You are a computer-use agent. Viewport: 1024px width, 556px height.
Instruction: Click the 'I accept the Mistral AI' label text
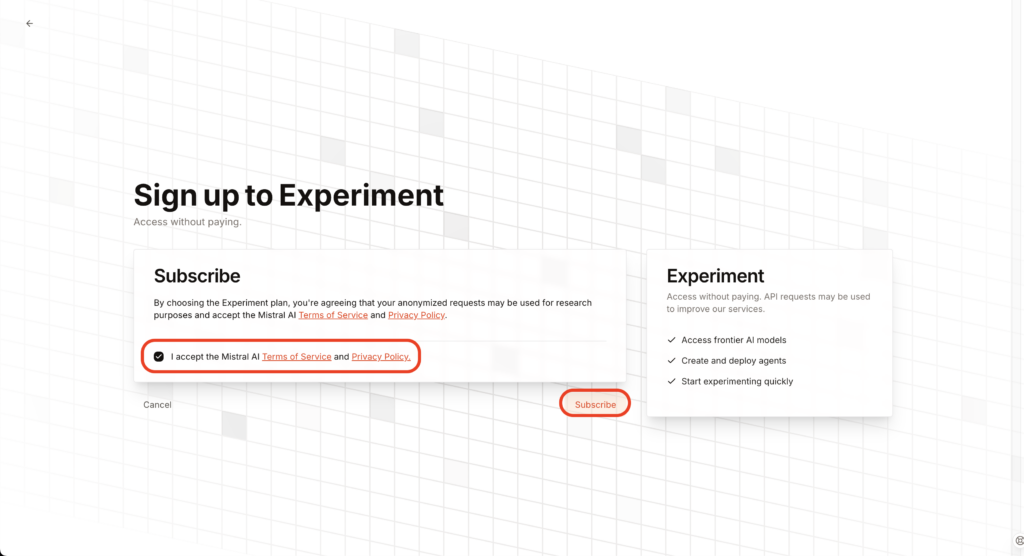point(216,357)
